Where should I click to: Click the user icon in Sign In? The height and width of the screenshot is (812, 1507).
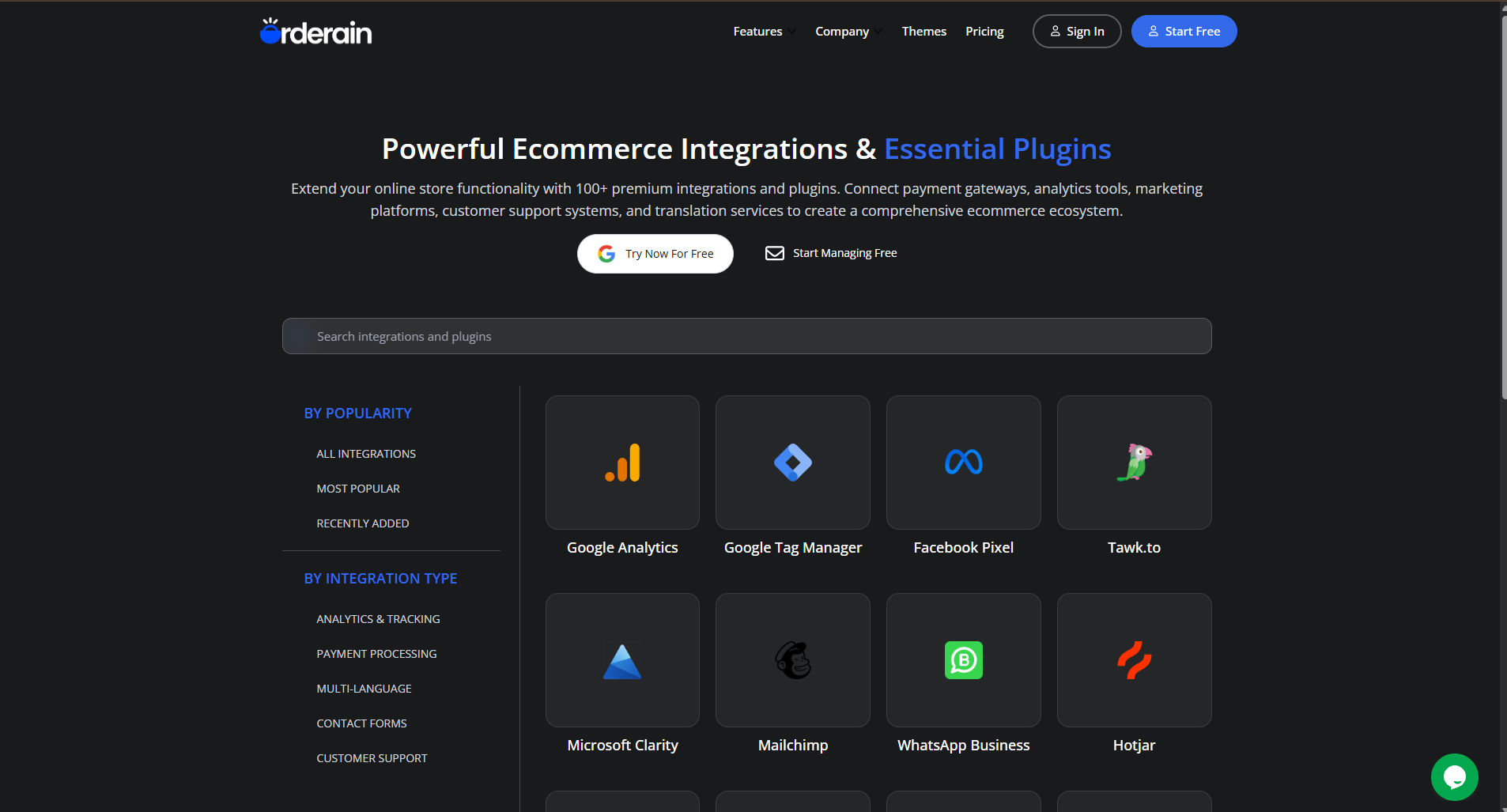[x=1056, y=32]
